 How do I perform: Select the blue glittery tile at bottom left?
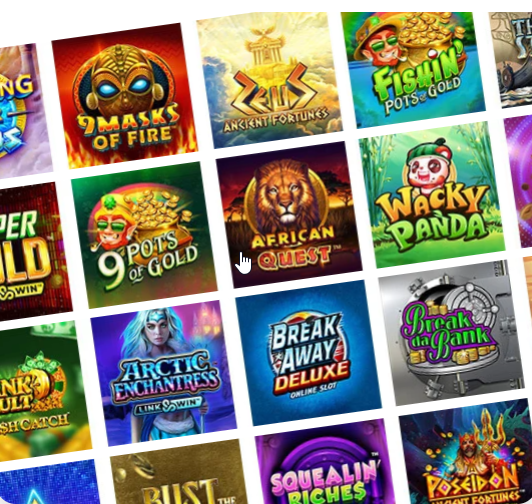48,482
